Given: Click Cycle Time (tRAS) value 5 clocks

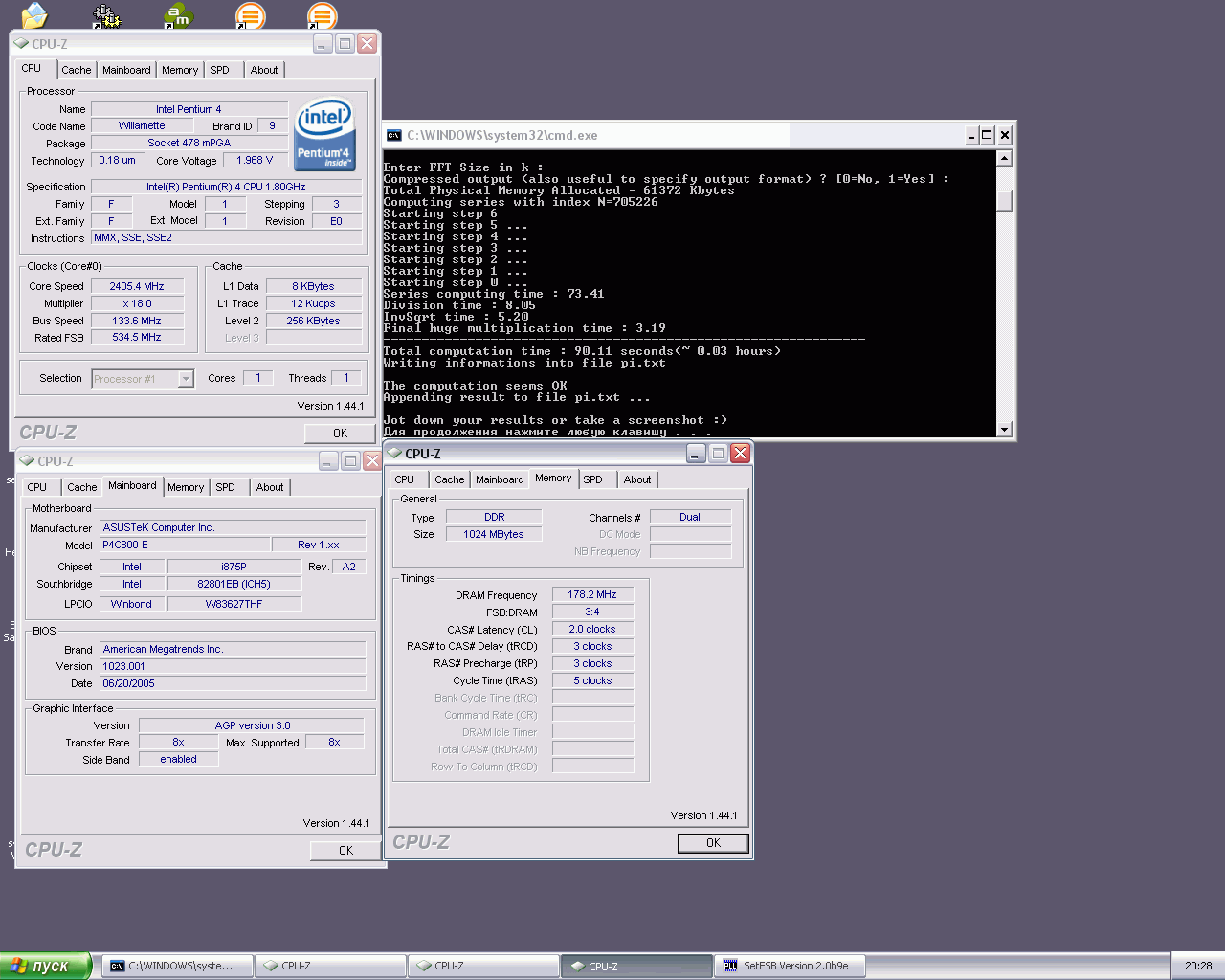Looking at the screenshot, I should click(x=592, y=680).
